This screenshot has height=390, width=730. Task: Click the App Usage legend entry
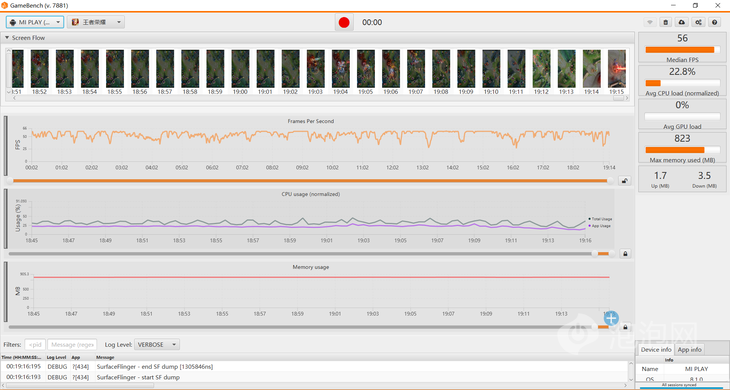[x=599, y=226]
